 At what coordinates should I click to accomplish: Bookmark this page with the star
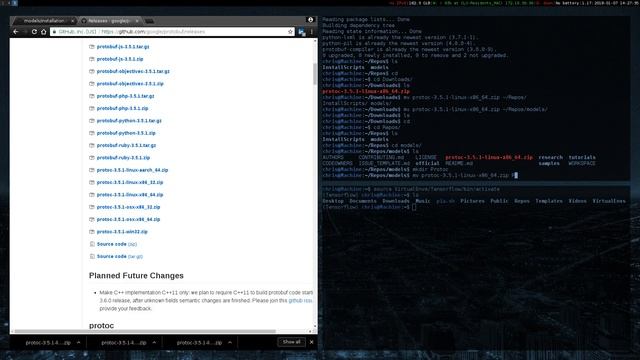(290, 32)
